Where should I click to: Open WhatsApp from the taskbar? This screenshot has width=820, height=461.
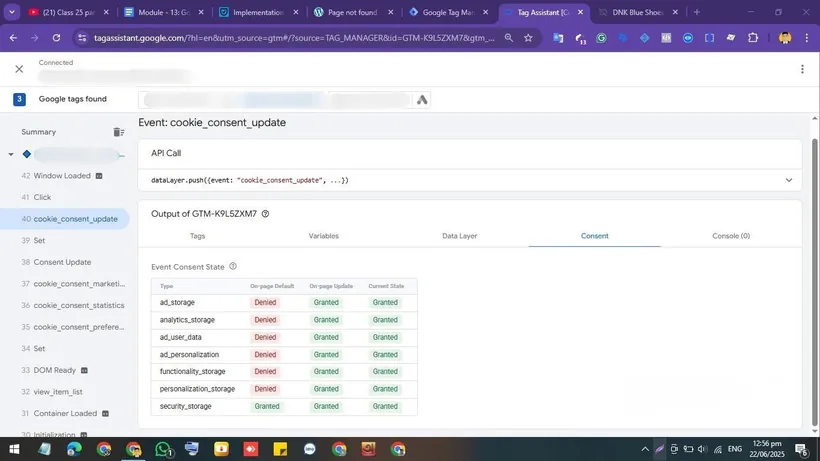[163, 449]
